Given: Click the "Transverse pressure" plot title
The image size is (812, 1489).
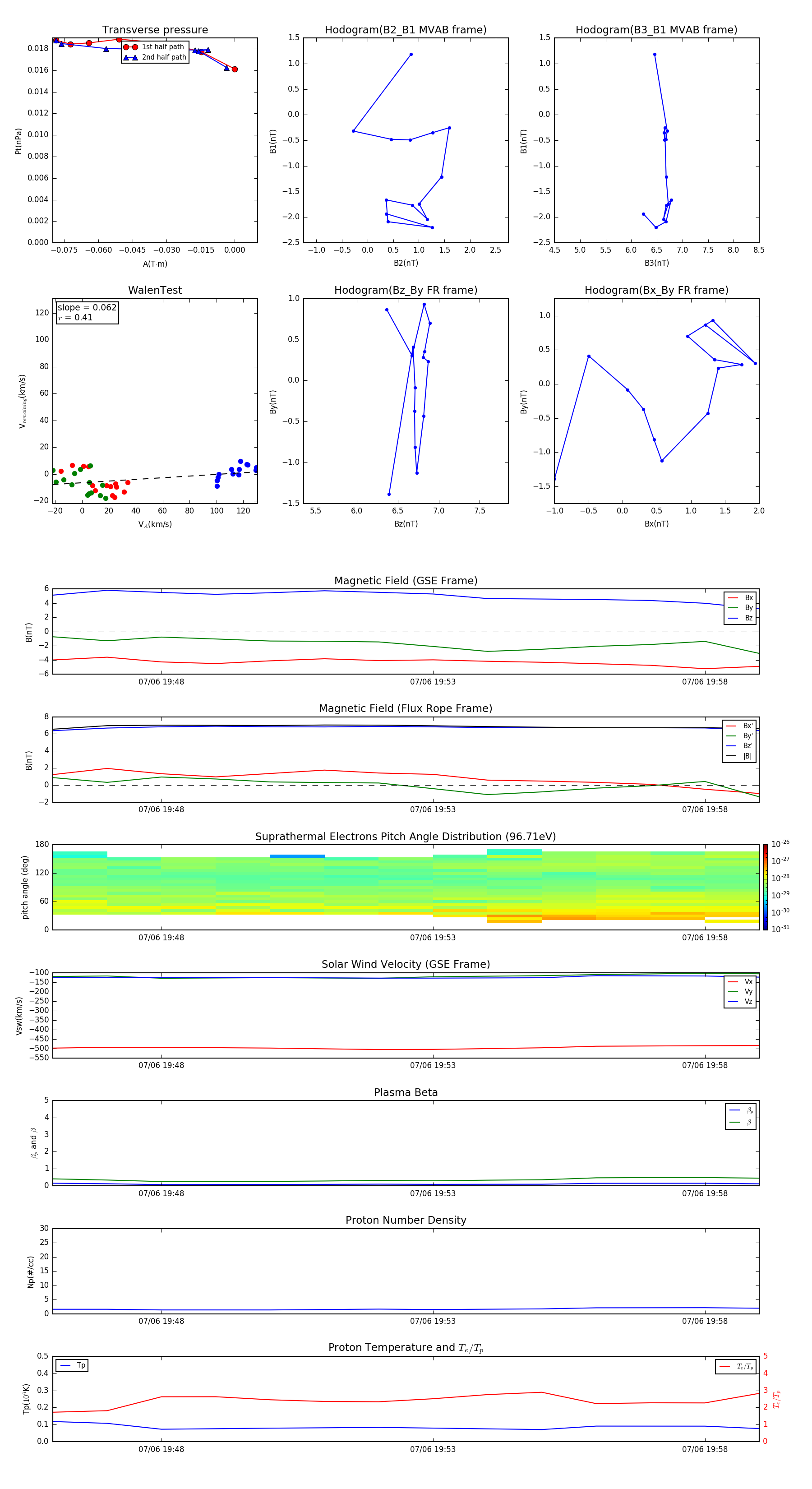Looking at the screenshot, I should coord(155,29).
